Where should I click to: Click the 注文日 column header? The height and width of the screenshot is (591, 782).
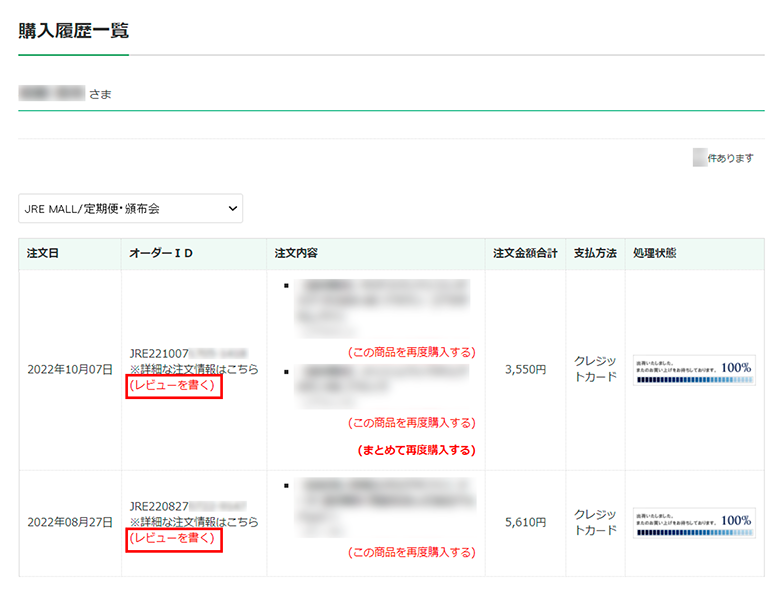point(43,254)
